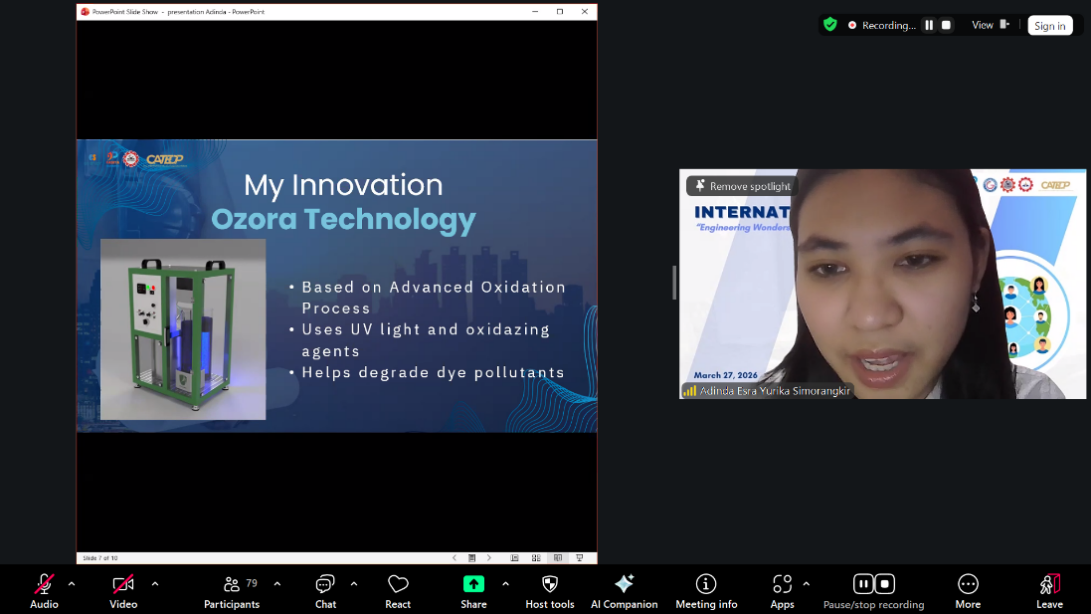
Task: Stop recording from the bottom toolbar
Action: [885, 583]
